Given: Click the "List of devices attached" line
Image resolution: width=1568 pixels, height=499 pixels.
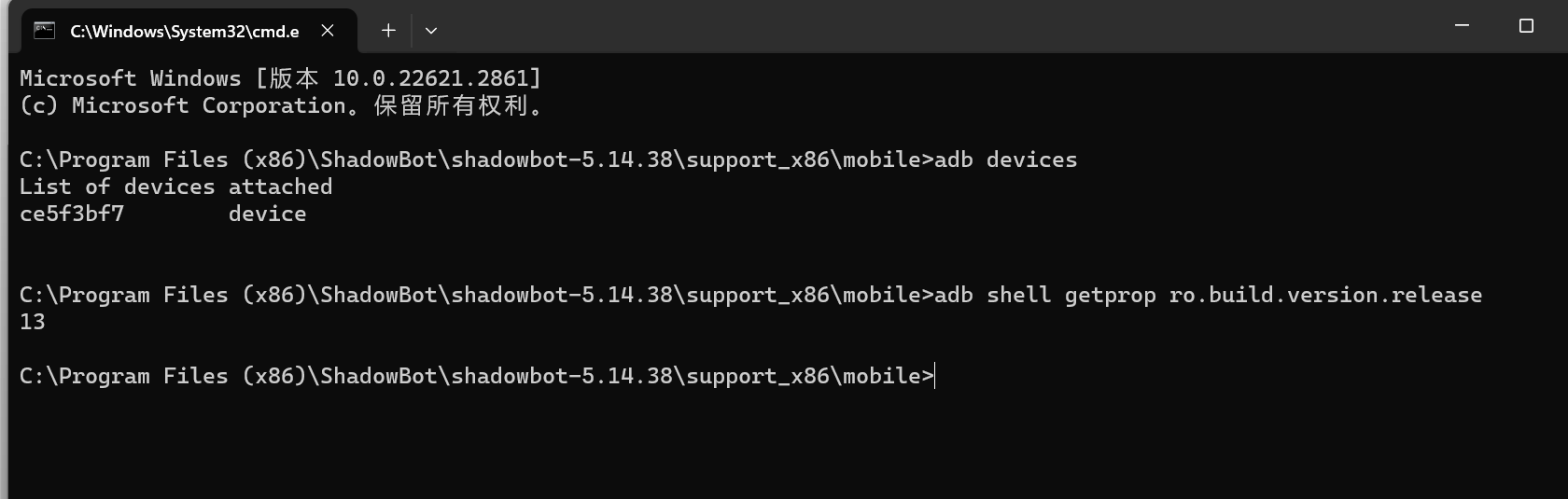Looking at the screenshot, I should coord(175,187).
